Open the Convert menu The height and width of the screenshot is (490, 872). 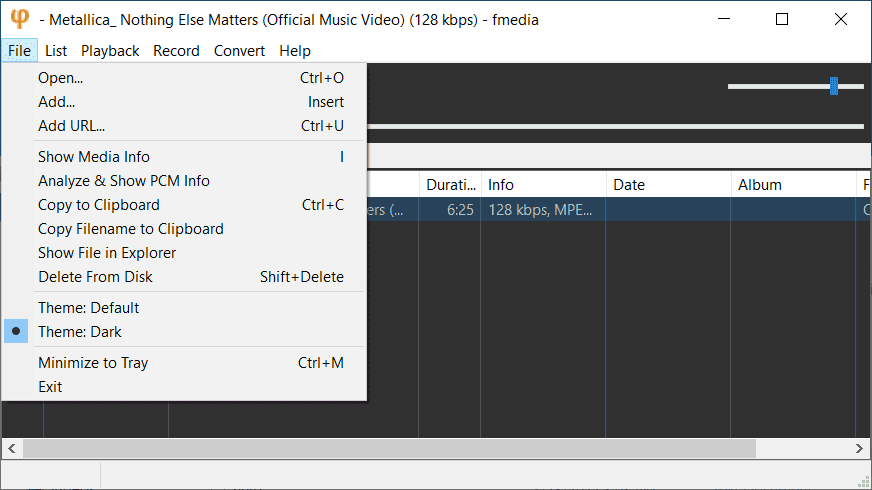coord(239,51)
